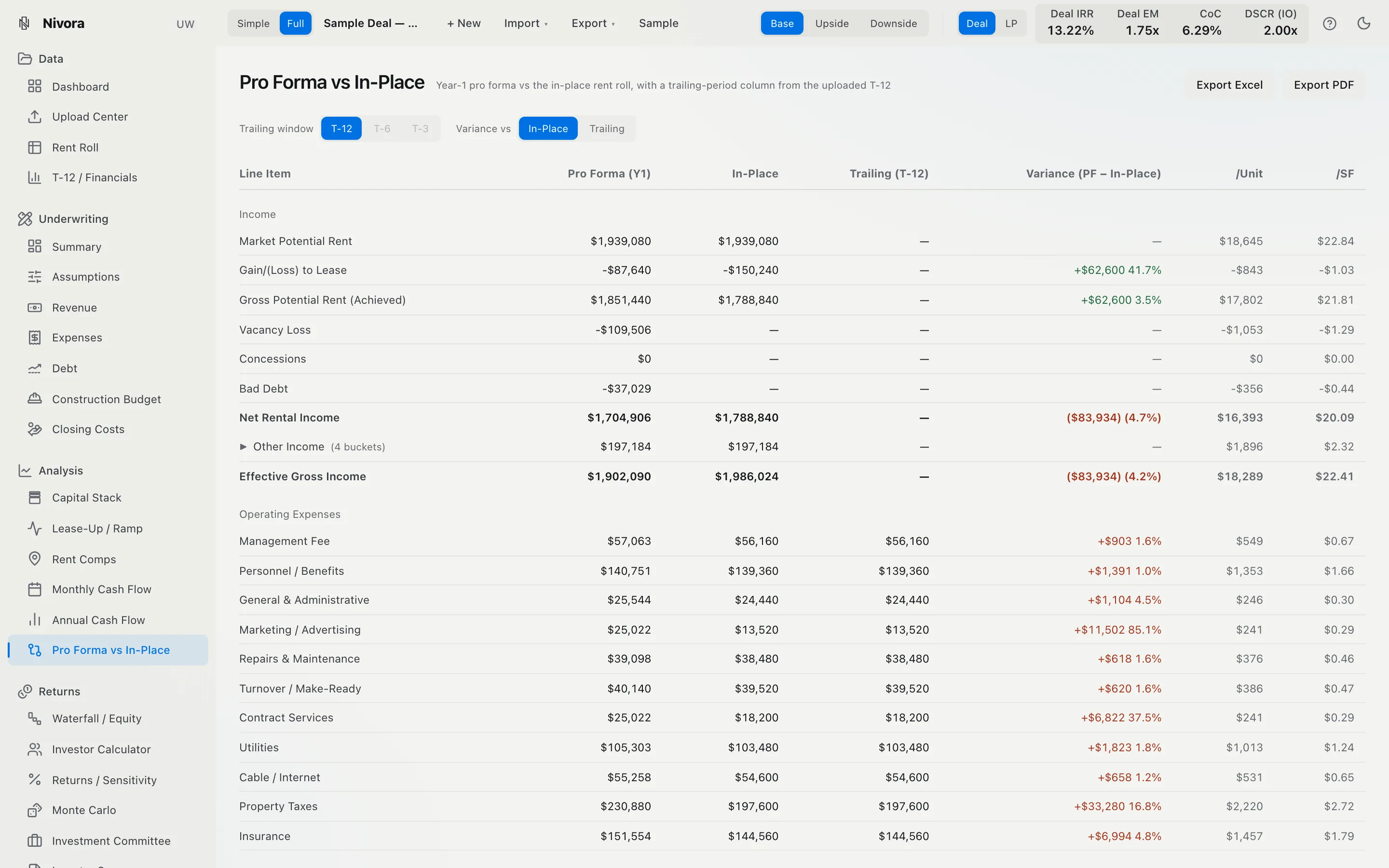Choose T-6 trailing window
The height and width of the screenshot is (868, 1389).
(381, 129)
